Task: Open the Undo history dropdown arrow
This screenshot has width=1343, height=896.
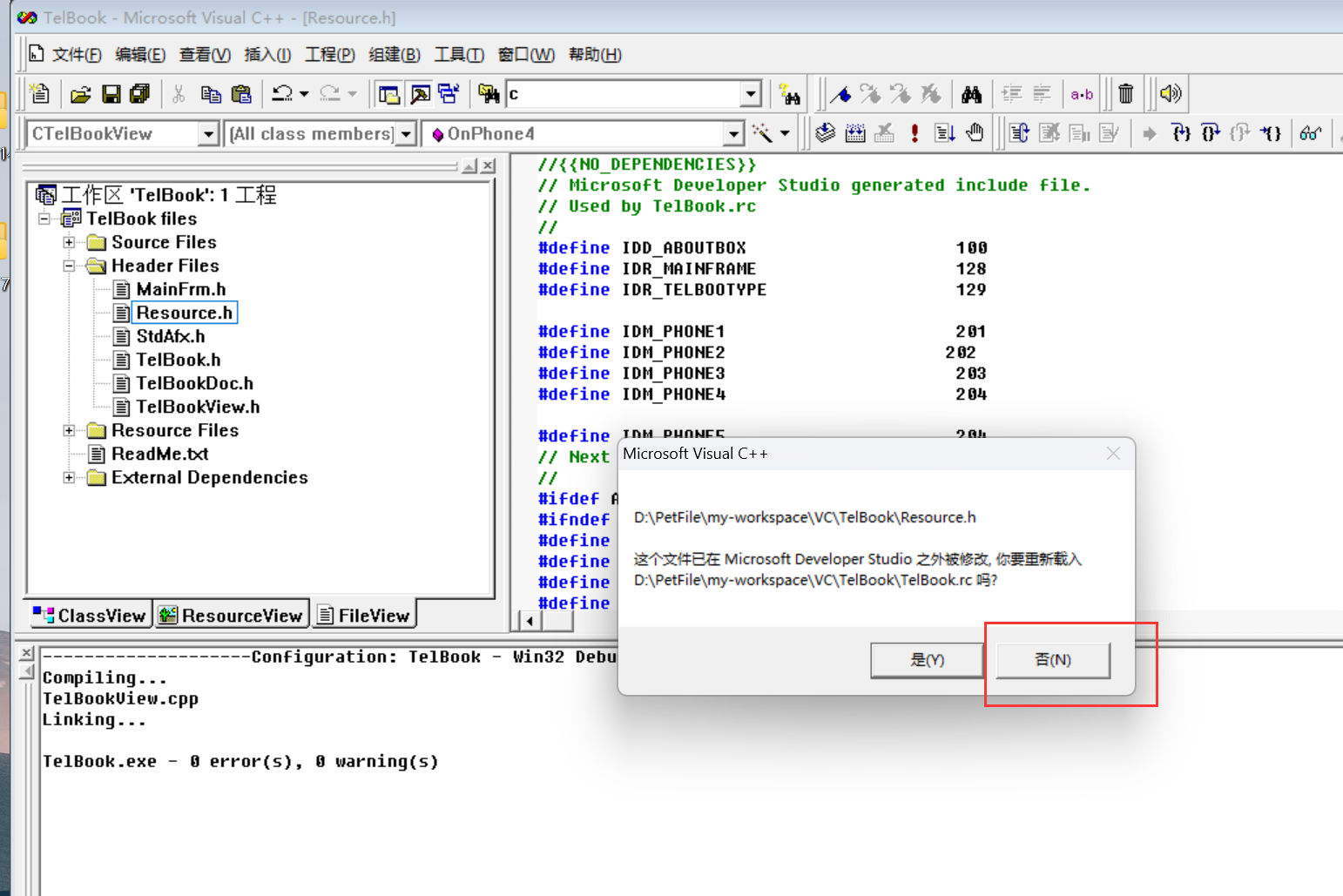Action: point(304,94)
